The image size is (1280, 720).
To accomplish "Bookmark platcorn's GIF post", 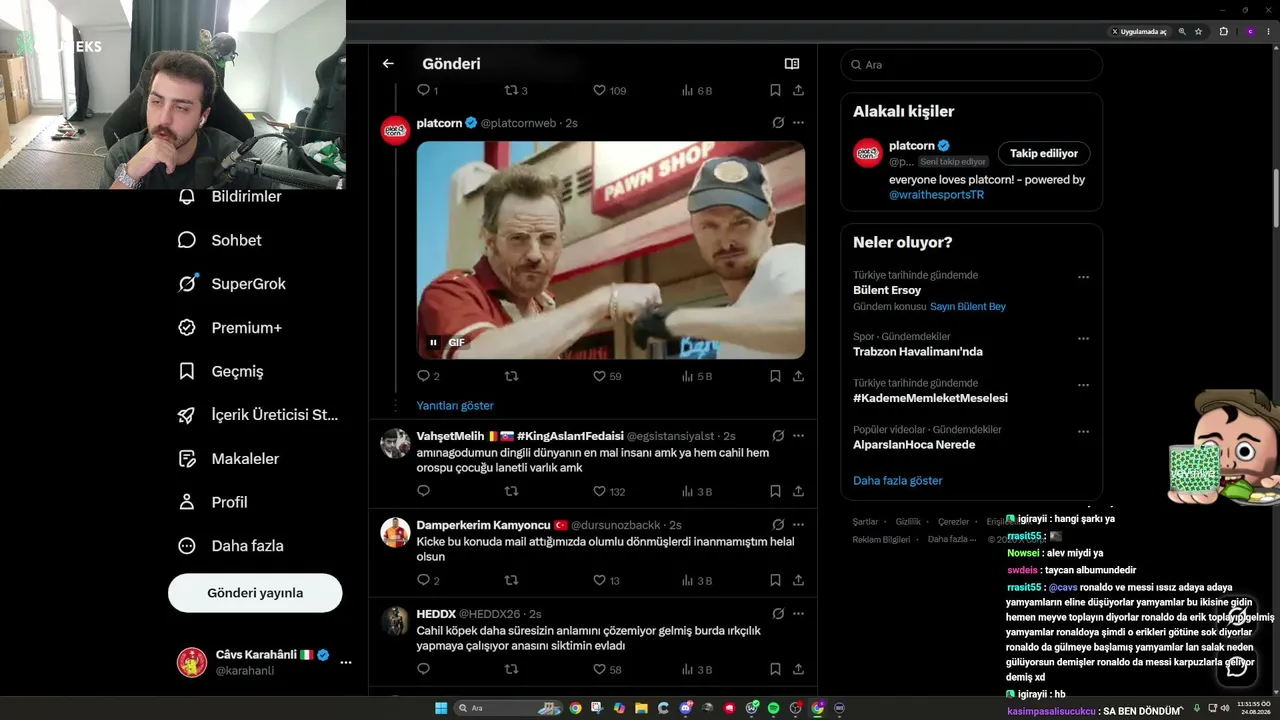I will point(775,377).
